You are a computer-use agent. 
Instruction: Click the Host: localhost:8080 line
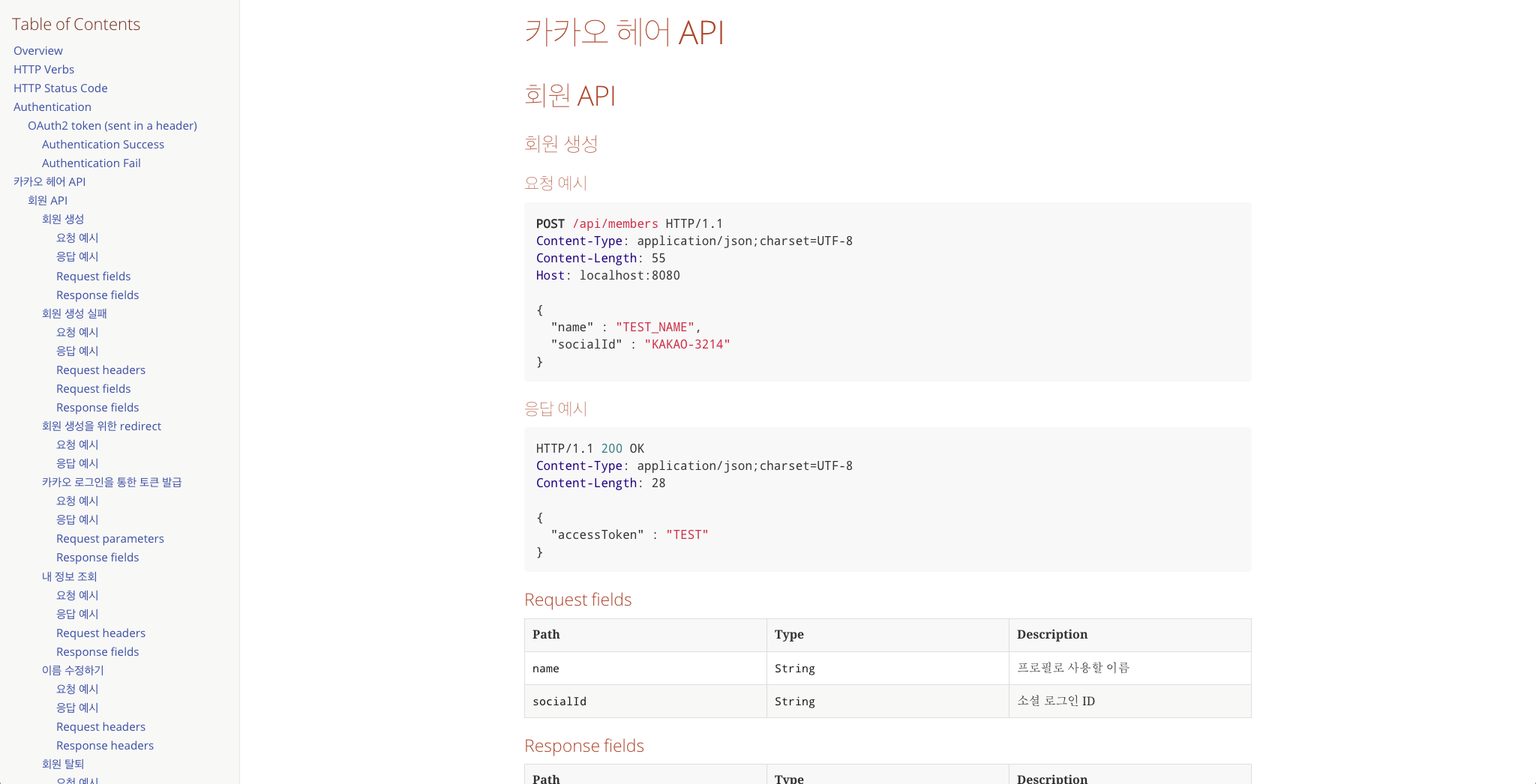point(608,275)
